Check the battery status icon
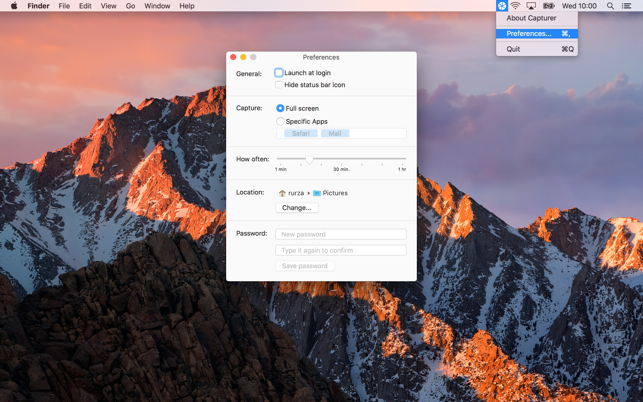This screenshot has width=643, height=402. coord(548,6)
